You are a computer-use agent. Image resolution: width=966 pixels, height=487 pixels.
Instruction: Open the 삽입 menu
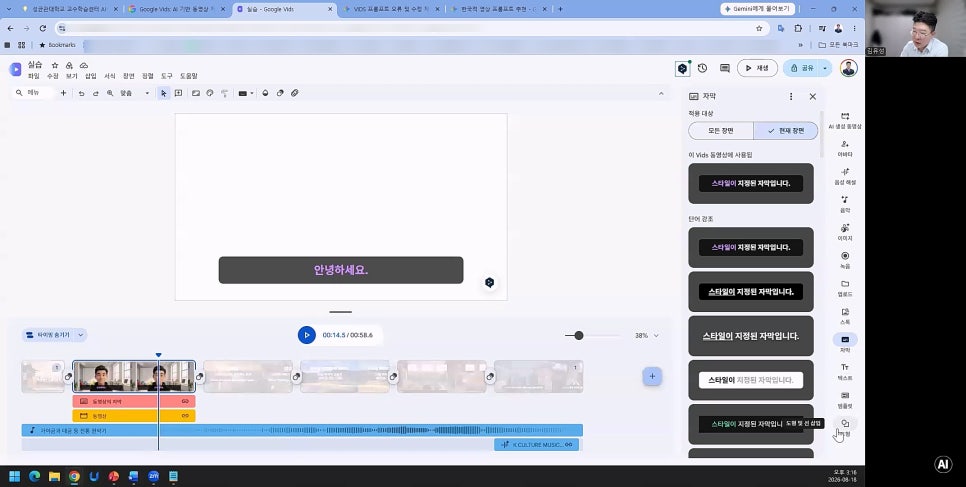click(91, 76)
